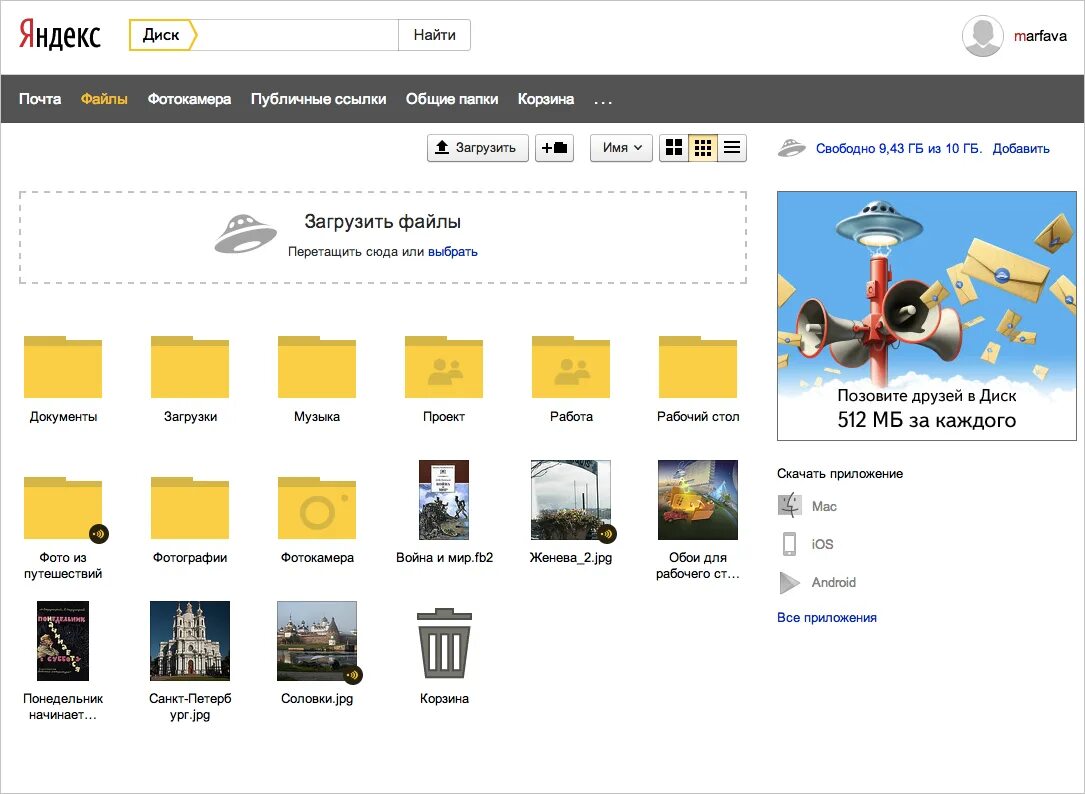Click into the search input field

click(298, 35)
